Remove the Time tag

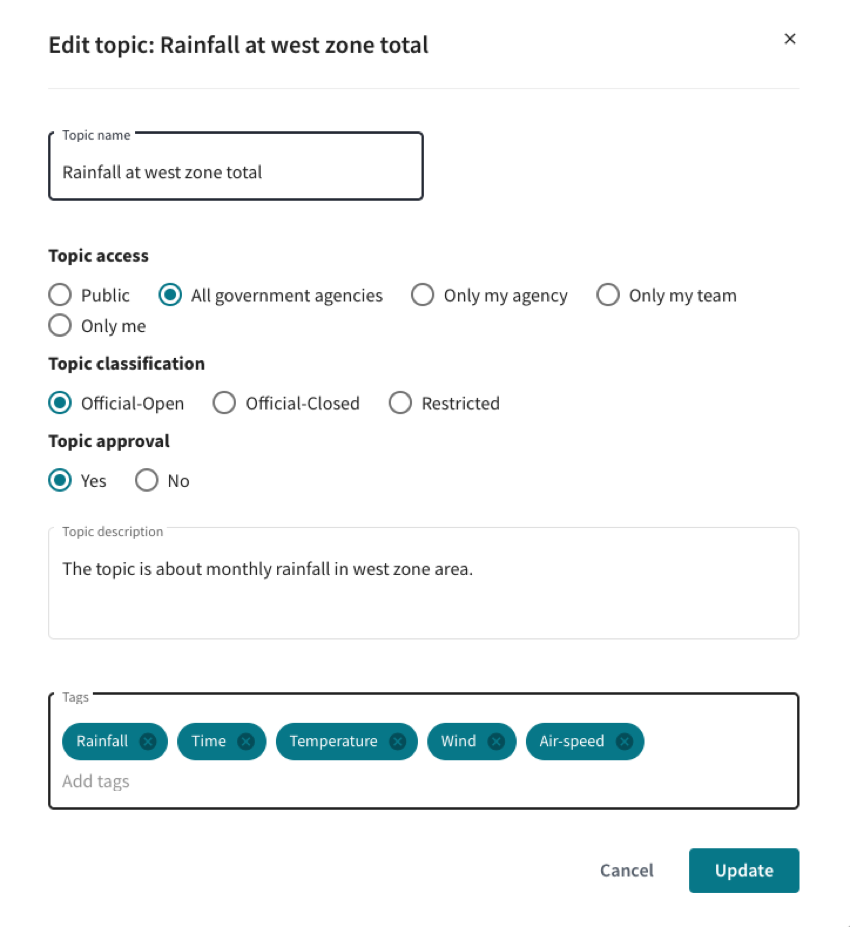pyautogui.click(x=246, y=741)
